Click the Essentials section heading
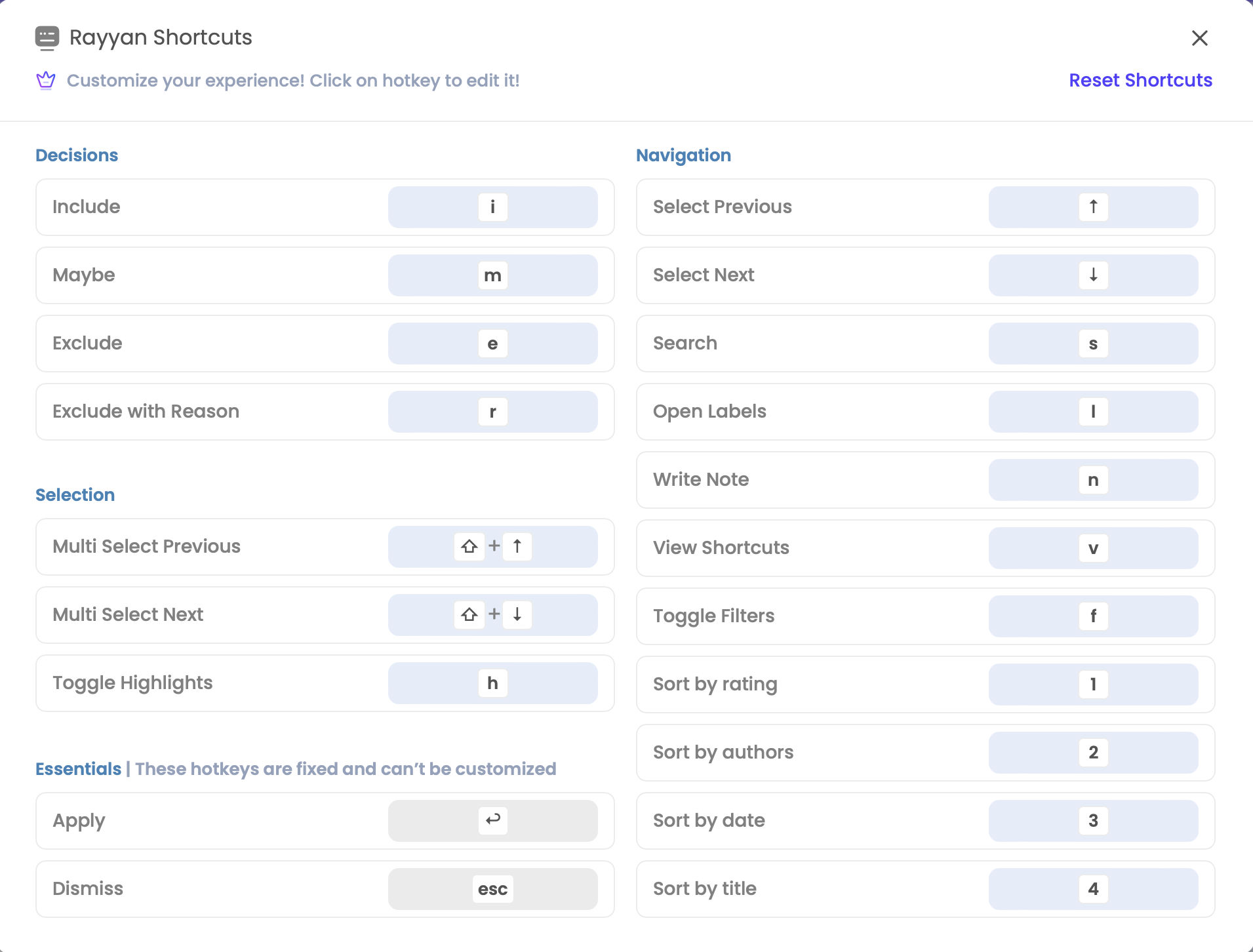This screenshot has width=1253, height=952. point(78,769)
